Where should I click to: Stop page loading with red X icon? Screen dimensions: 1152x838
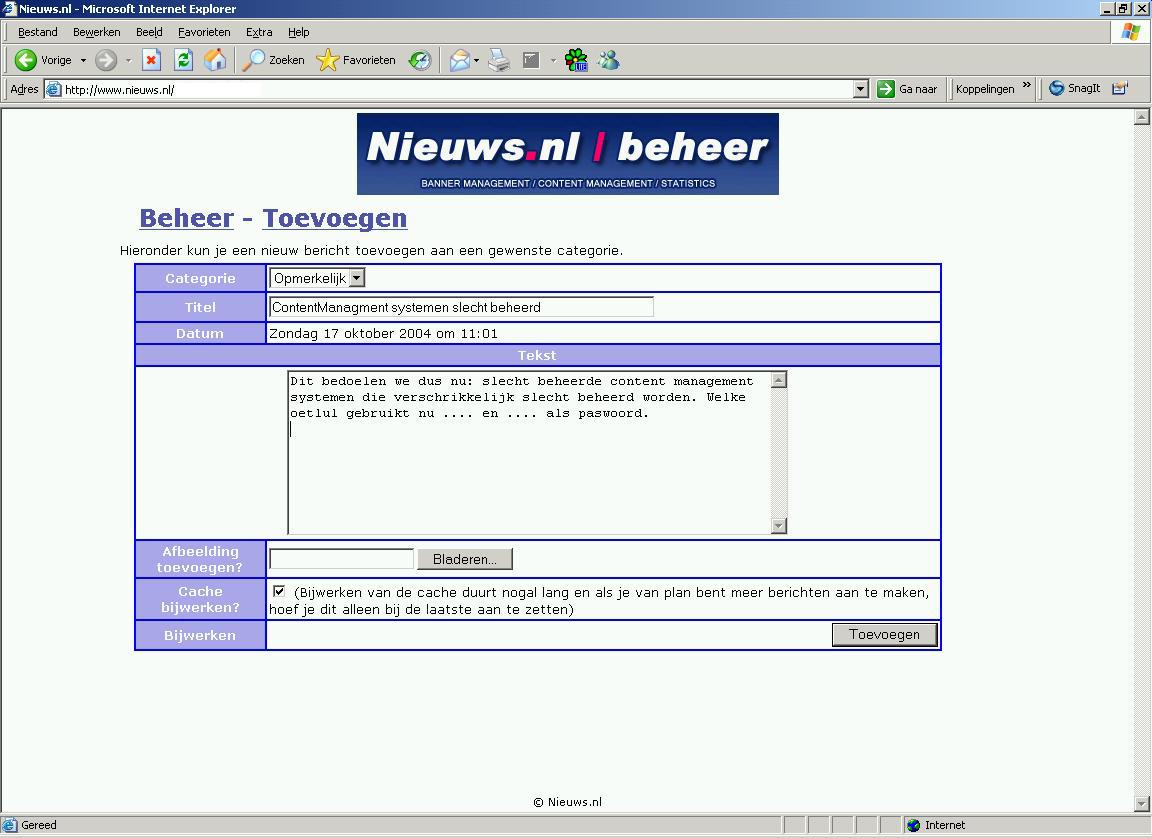(151, 60)
